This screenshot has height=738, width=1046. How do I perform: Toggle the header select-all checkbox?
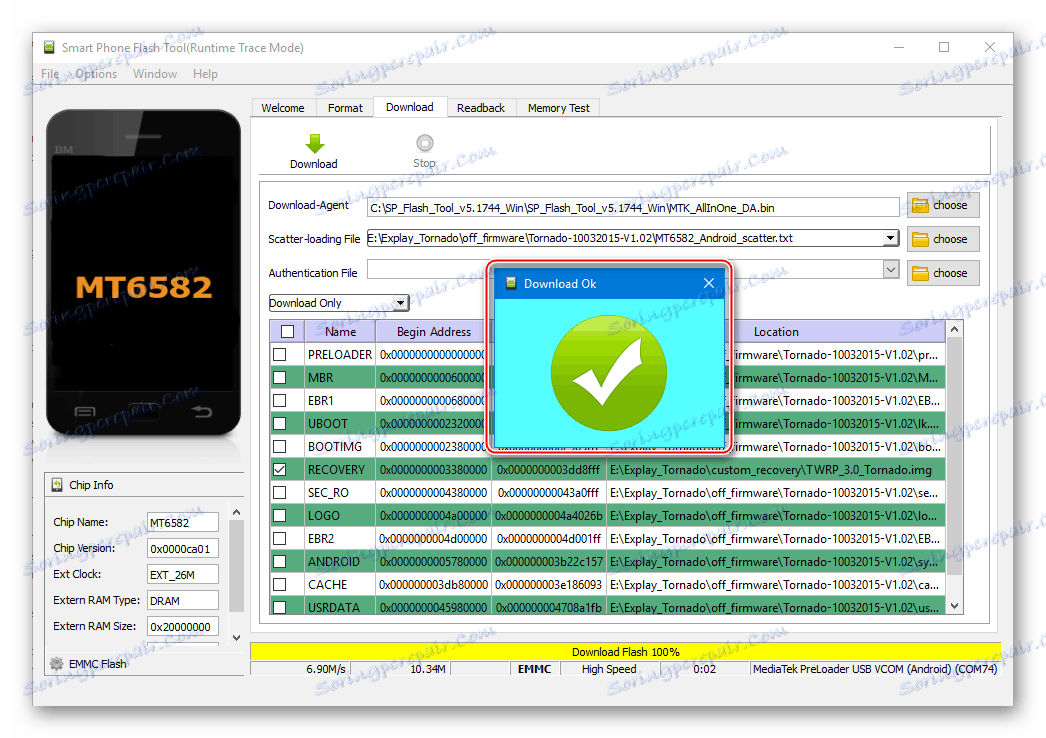coord(288,332)
